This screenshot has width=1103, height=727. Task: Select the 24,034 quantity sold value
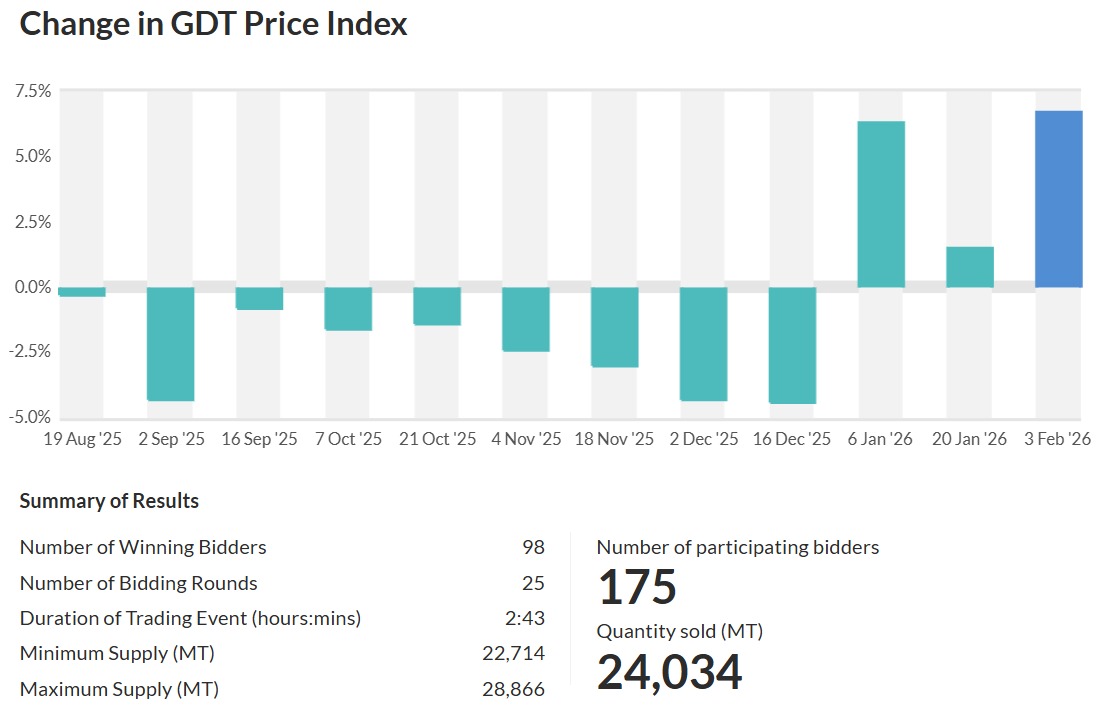pos(669,672)
